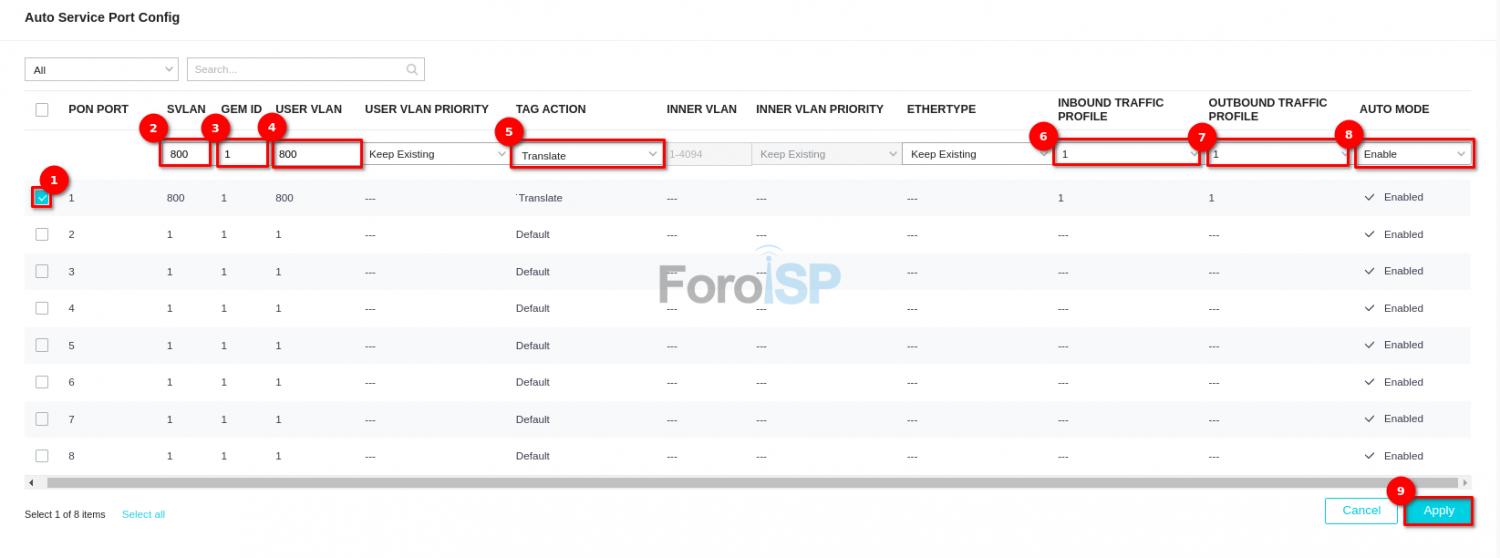The width and height of the screenshot is (1500, 558).
Task: Click into the Search text box
Action: tap(297, 70)
